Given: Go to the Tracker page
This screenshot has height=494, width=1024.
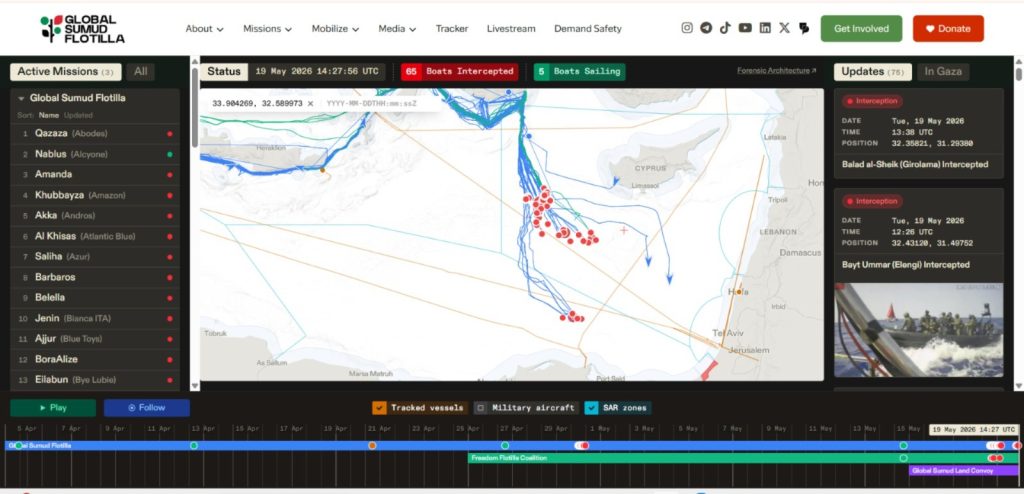Looking at the screenshot, I should [x=452, y=29].
